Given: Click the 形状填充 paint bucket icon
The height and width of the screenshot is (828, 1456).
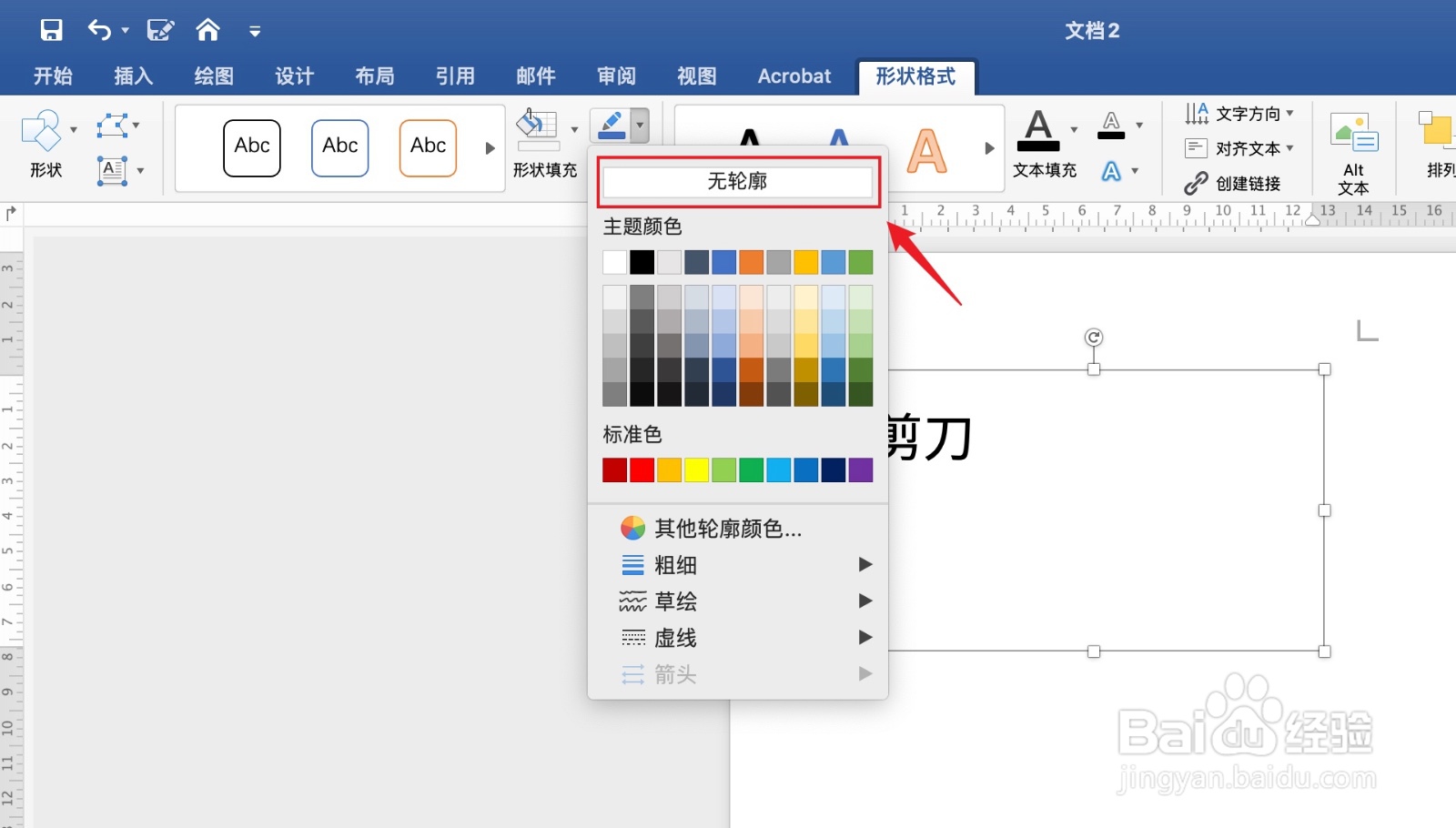Looking at the screenshot, I should coord(538,130).
